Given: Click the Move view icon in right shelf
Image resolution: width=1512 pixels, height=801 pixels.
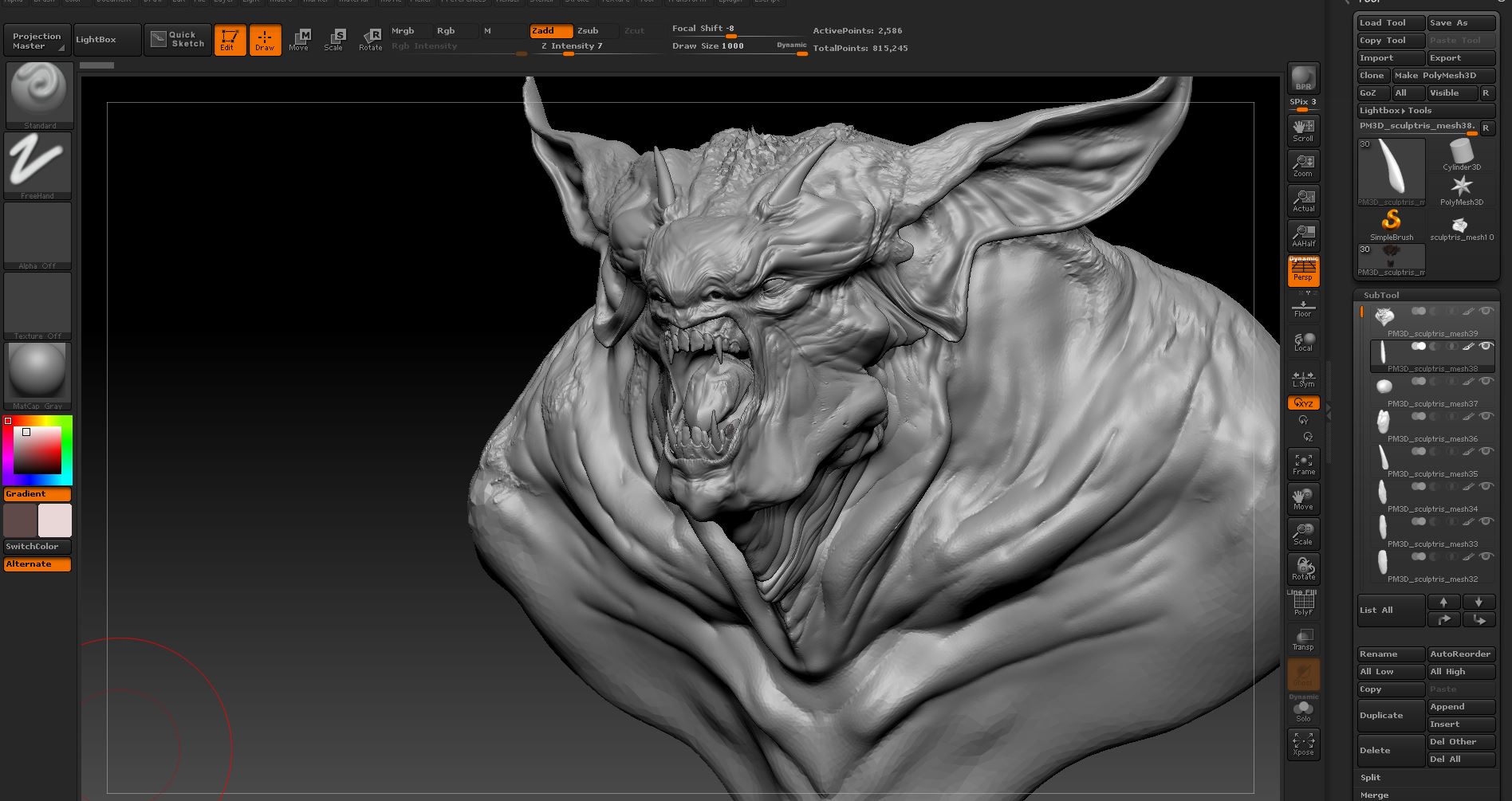Looking at the screenshot, I should pos(1303,499).
